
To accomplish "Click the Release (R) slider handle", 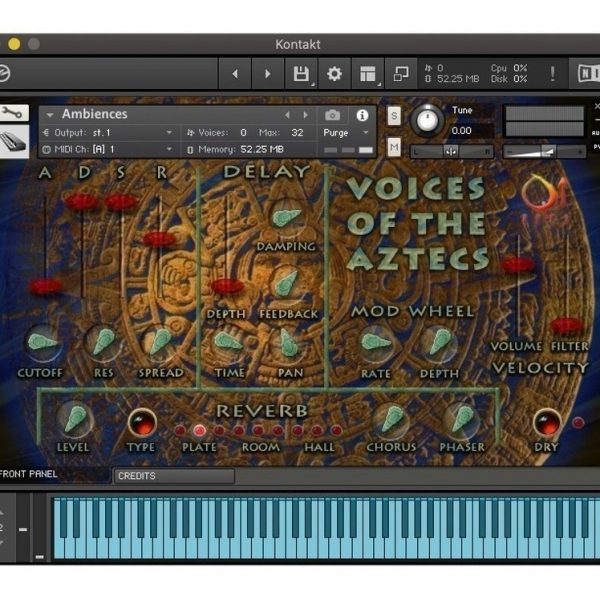I will (159, 239).
